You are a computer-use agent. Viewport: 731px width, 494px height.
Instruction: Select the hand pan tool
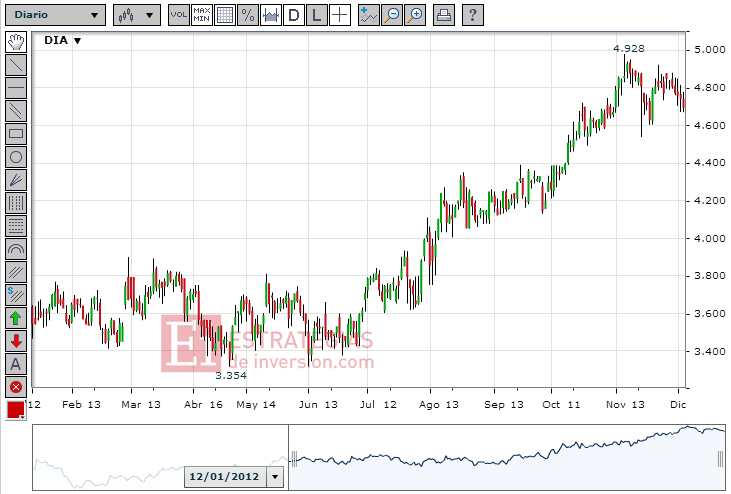[16, 41]
